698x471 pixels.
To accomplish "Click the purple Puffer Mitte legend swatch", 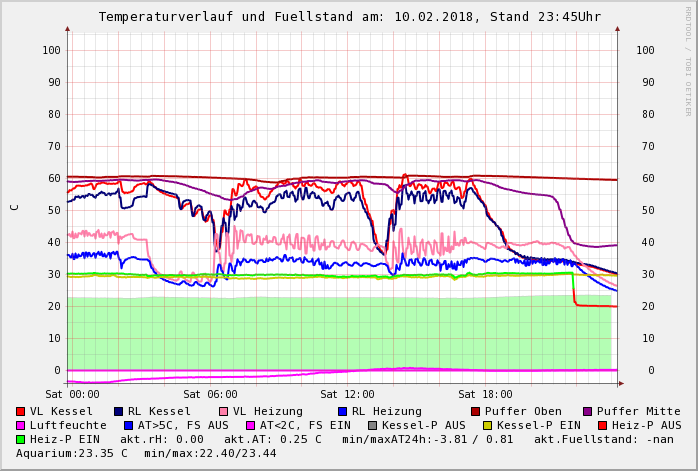I will 588,411.
